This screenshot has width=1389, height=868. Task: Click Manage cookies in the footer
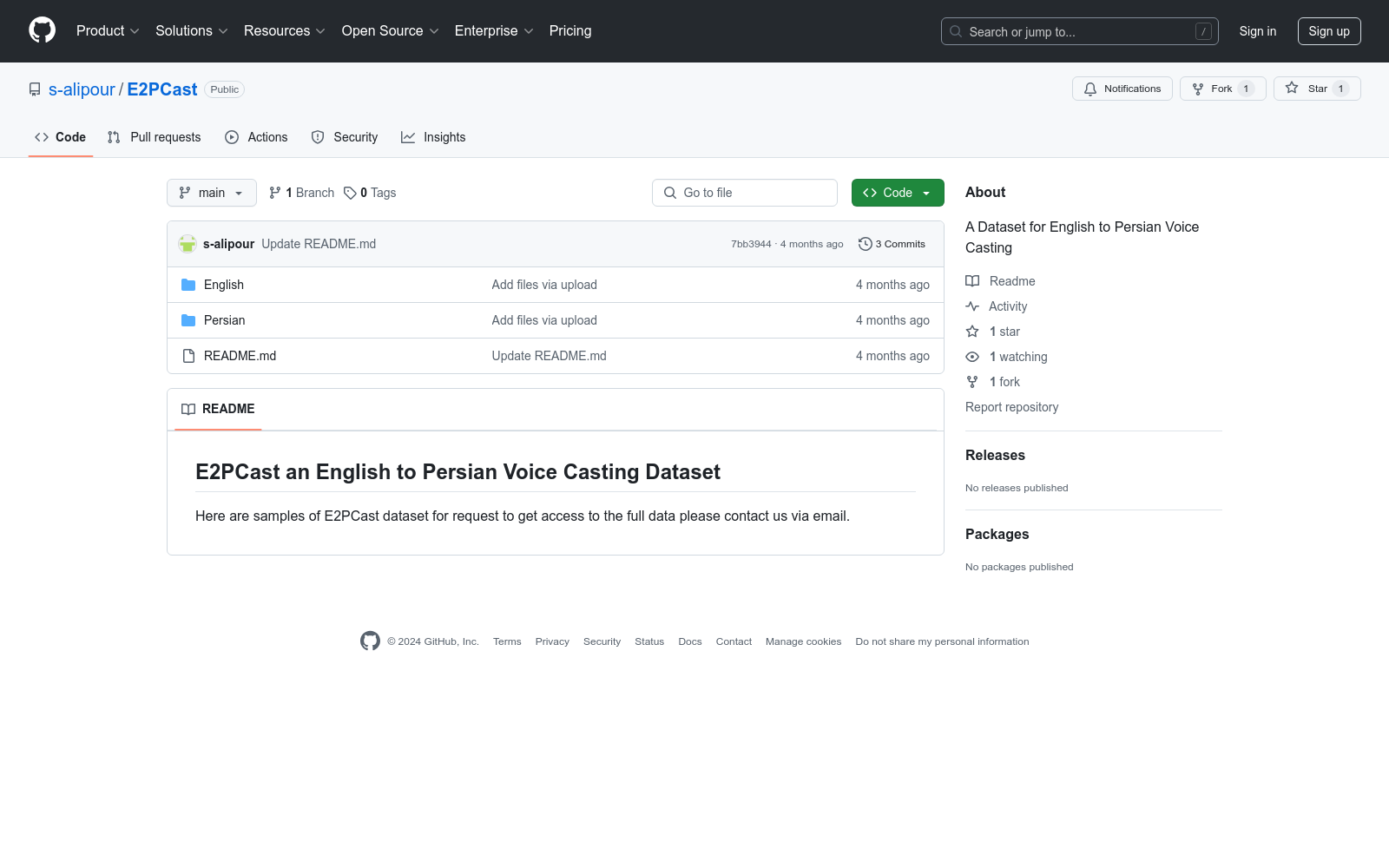point(804,641)
